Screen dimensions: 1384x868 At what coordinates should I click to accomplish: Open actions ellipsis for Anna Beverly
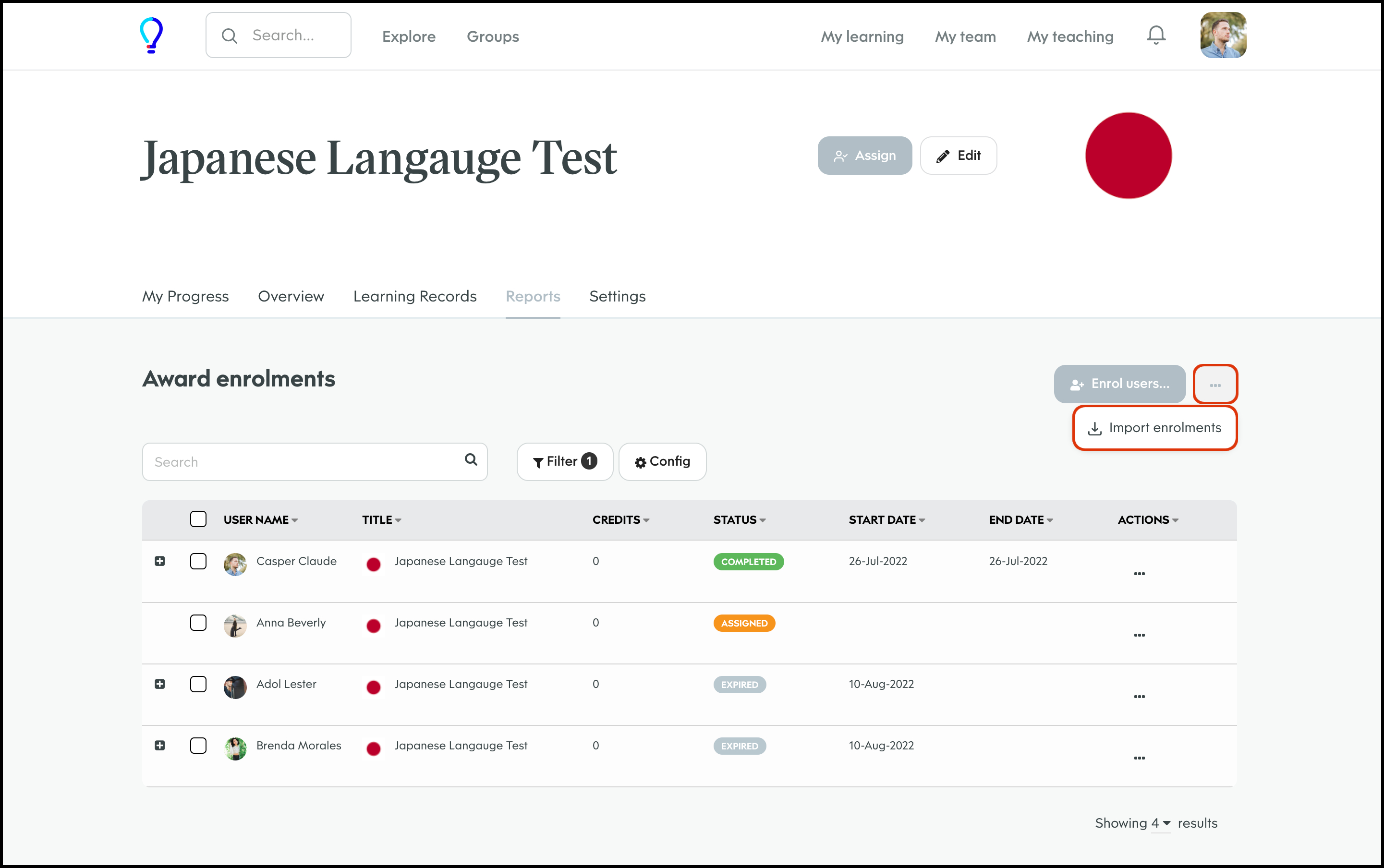[x=1139, y=635]
